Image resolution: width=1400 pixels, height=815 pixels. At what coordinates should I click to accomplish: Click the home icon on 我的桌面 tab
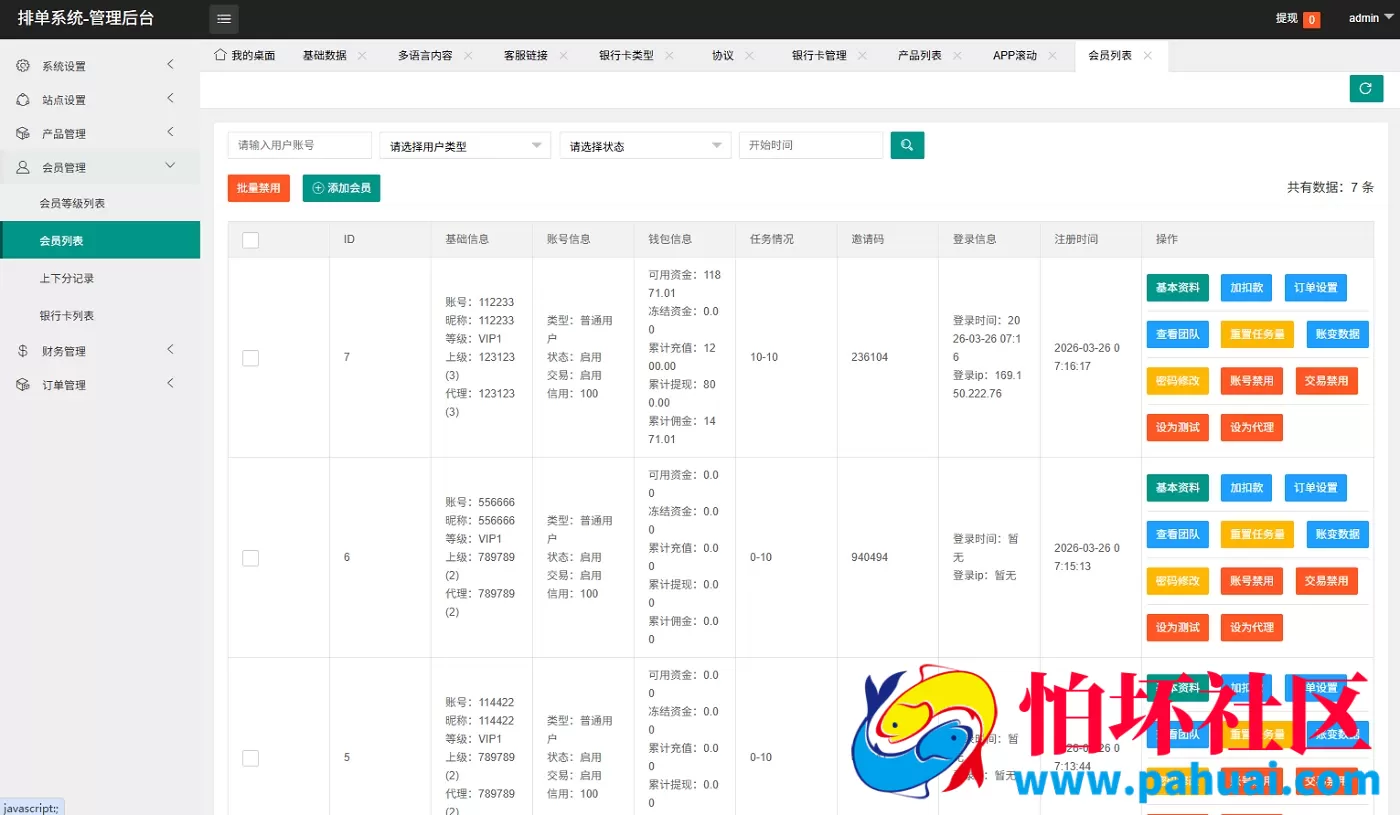(x=220, y=55)
